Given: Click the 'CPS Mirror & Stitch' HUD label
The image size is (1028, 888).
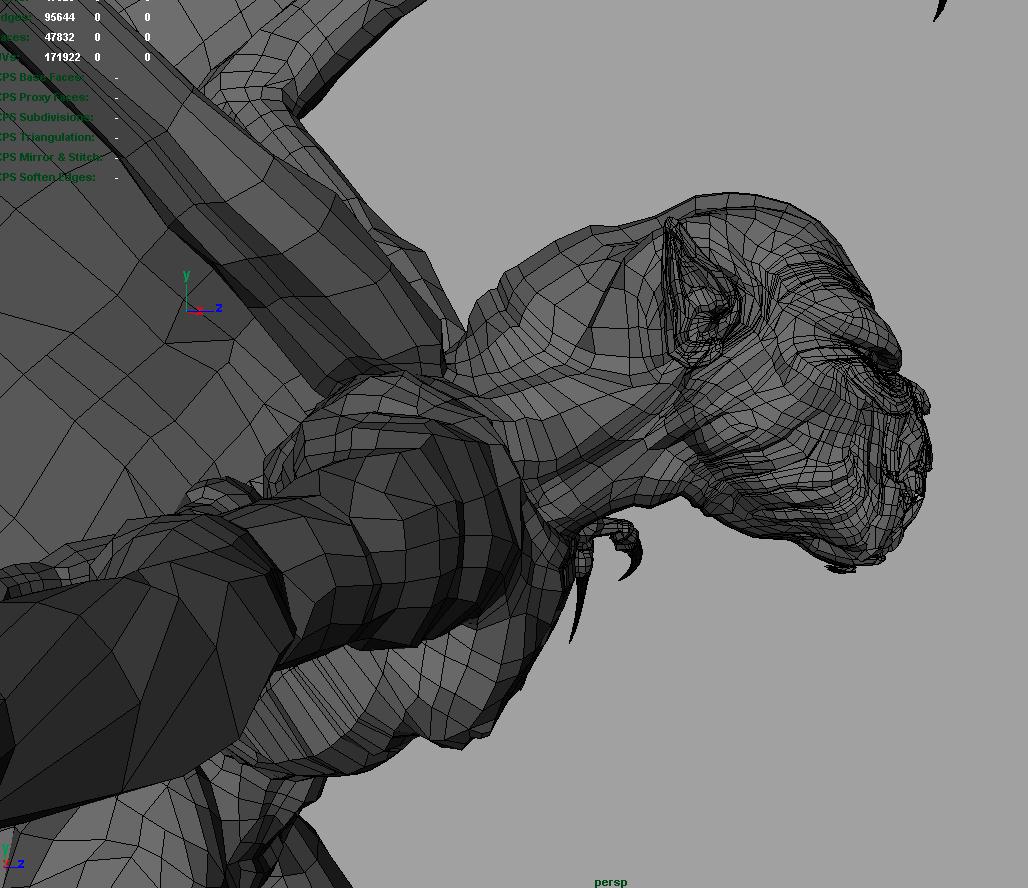Looking at the screenshot, I should coord(50,157).
